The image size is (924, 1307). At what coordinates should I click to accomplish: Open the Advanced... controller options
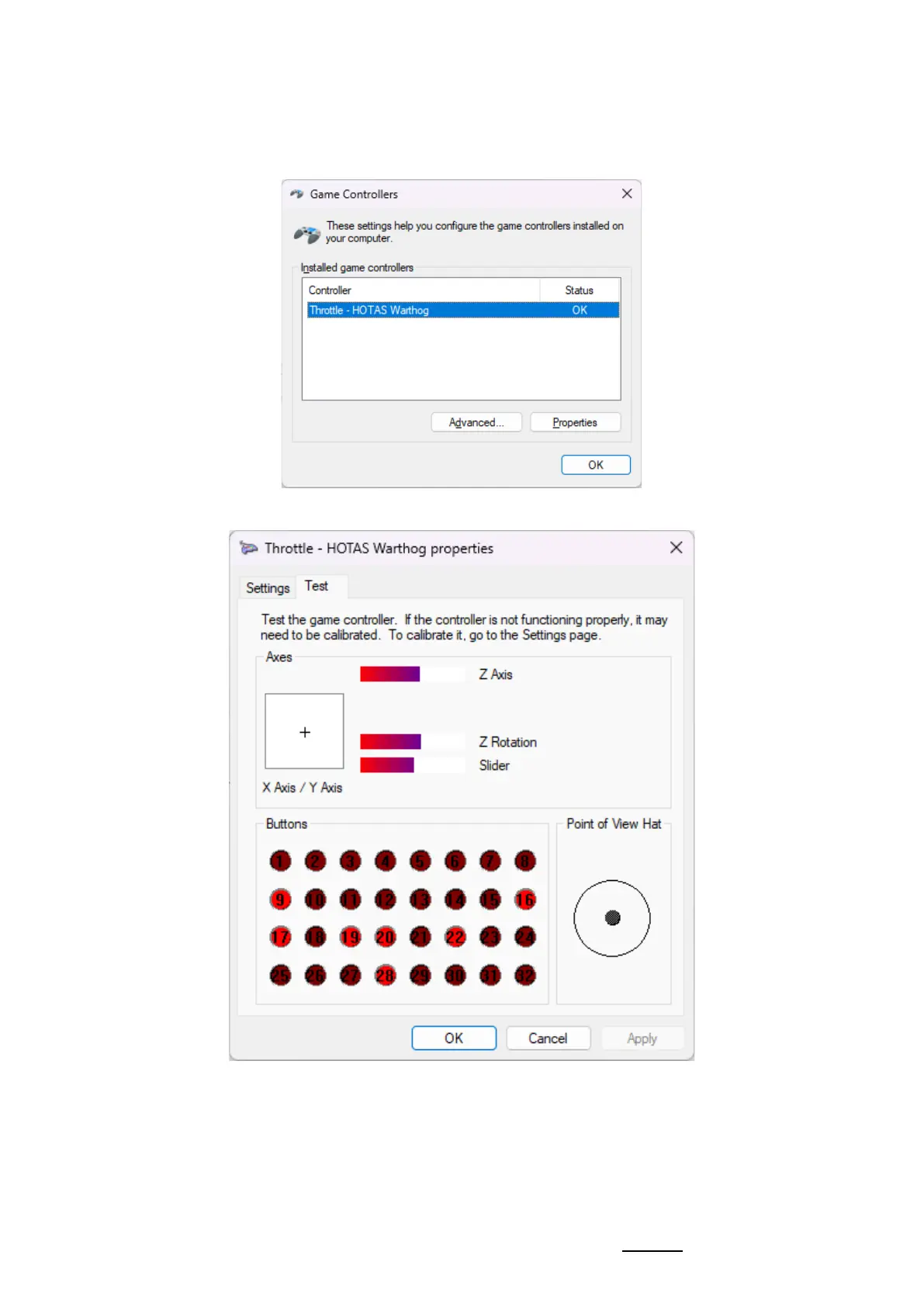point(476,422)
